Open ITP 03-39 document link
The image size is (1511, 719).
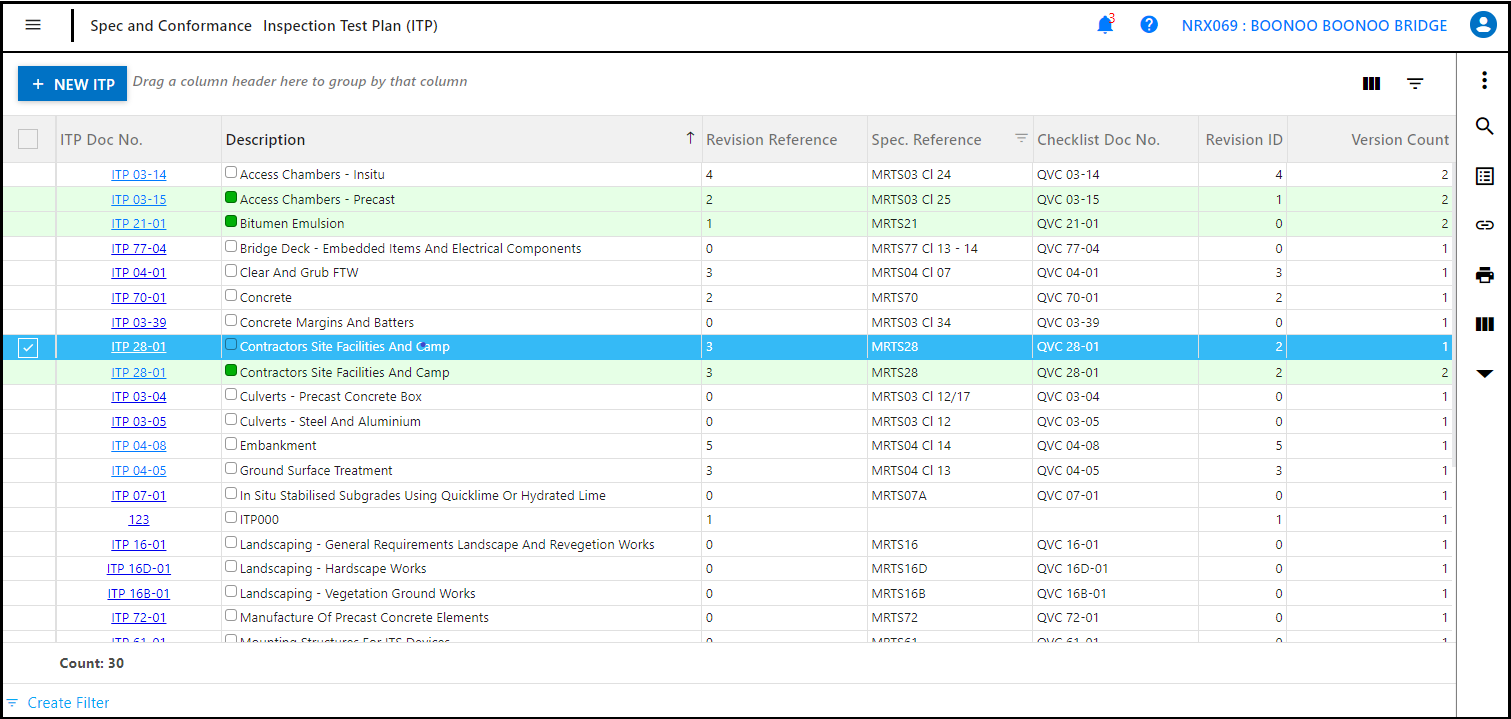click(139, 322)
